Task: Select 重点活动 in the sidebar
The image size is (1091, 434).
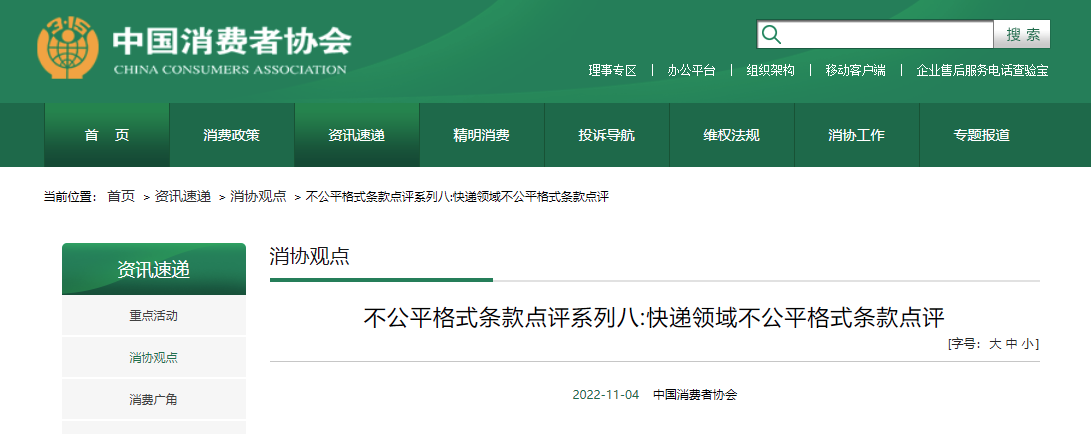Action: tap(154, 316)
